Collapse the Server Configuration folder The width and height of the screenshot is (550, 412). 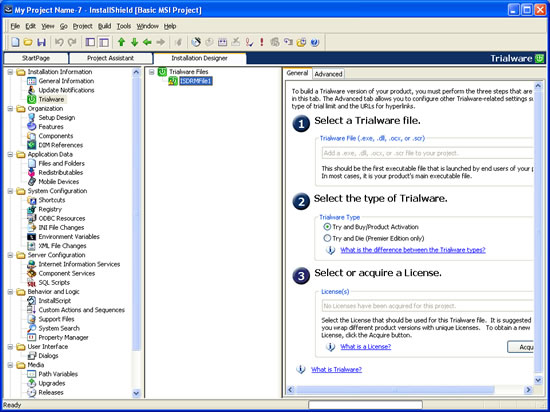point(10,255)
